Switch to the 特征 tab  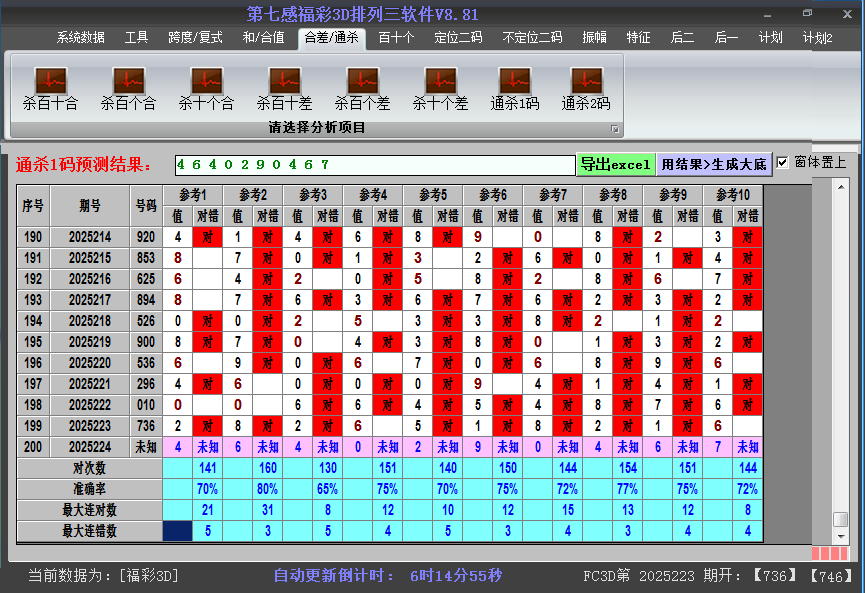pos(638,38)
